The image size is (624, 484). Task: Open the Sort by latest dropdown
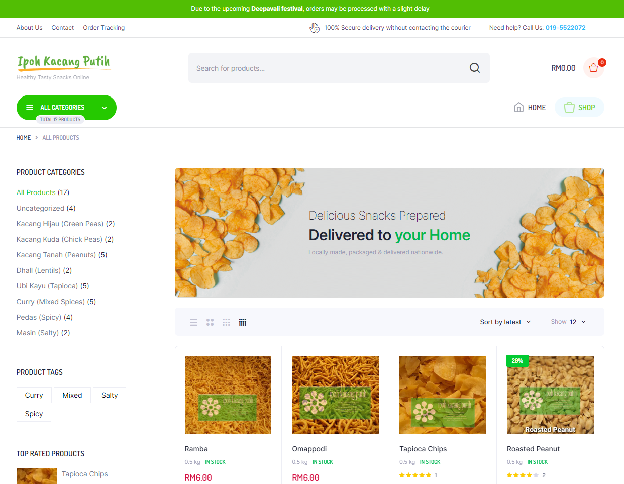pos(505,322)
